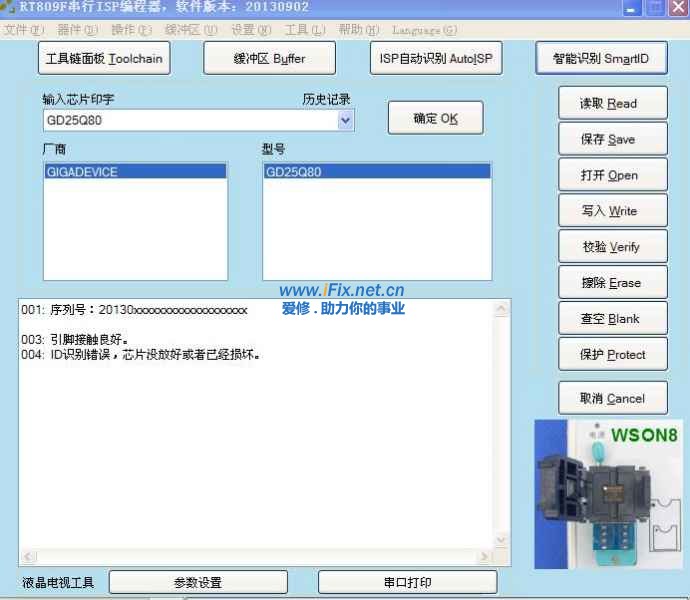The width and height of the screenshot is (690, 600).
Task: Click the Toolchain panel button
Action: 104,58
